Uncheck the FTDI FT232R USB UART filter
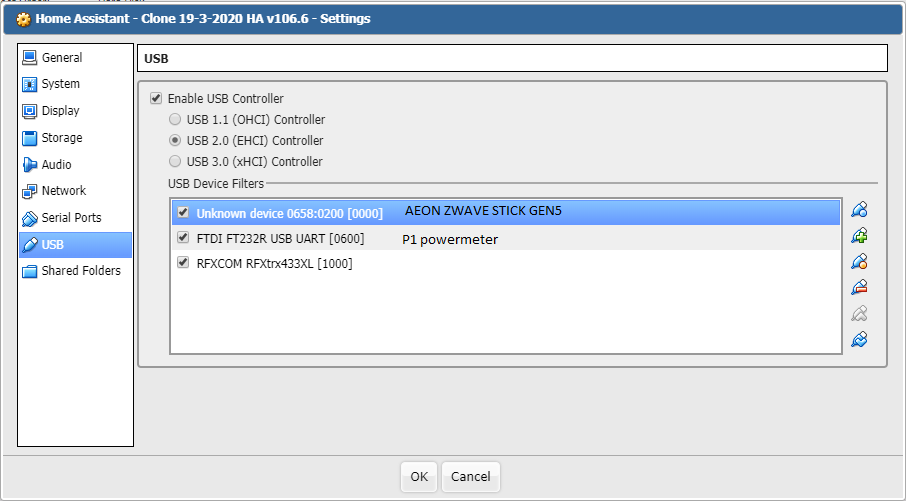The height and width of the screenshot is (501, 906). 183,237
